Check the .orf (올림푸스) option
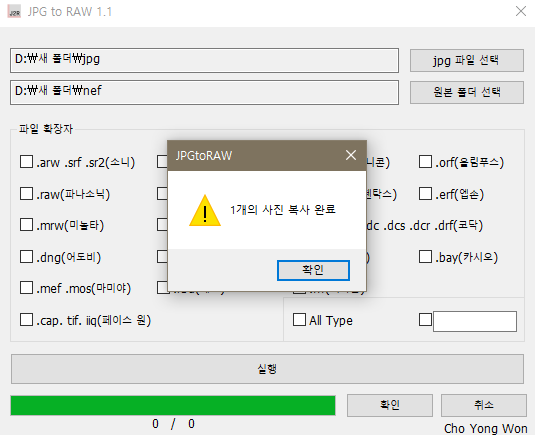 coord(425,162)
